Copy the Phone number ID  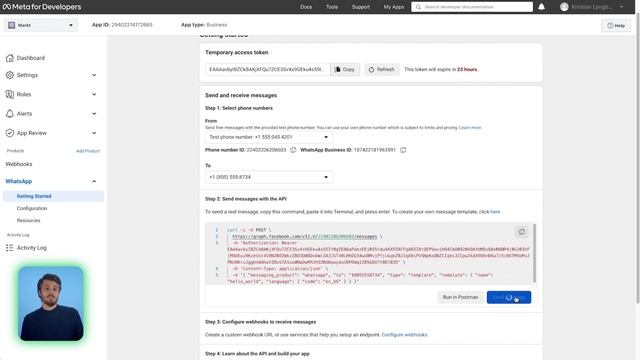click(x=293, y=150)
